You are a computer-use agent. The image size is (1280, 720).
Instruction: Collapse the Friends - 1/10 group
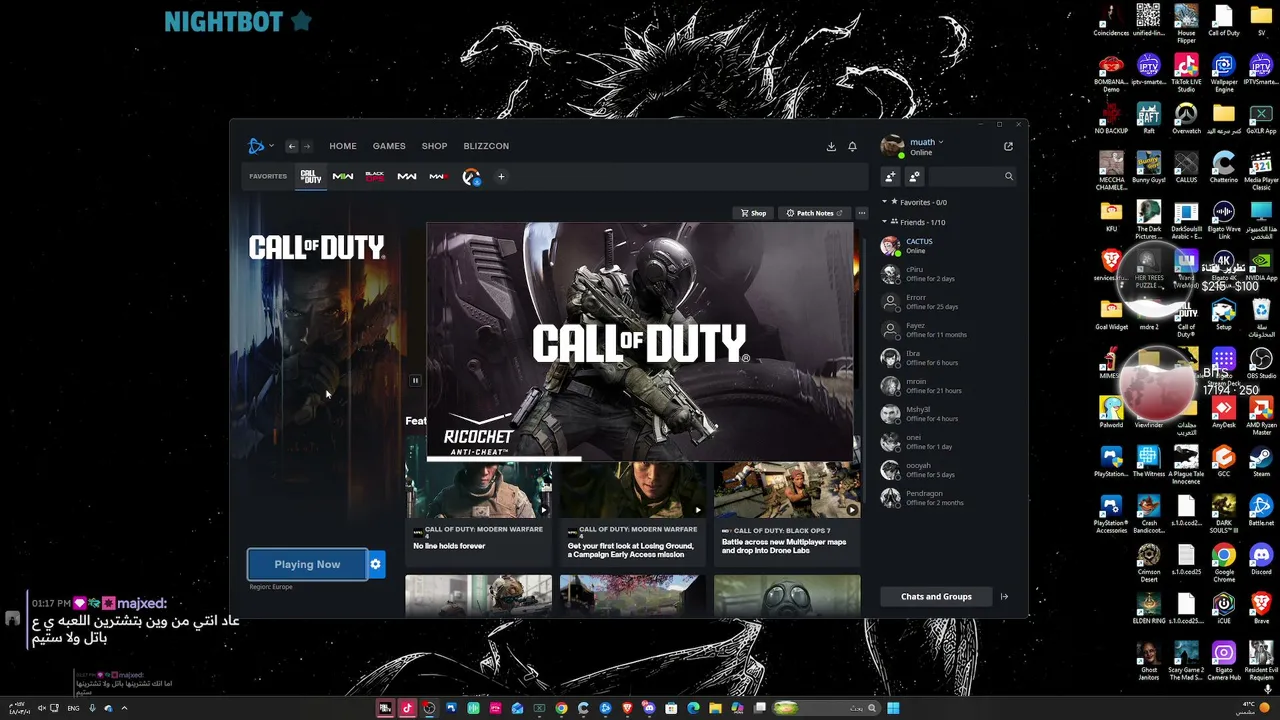pos(884,222)
